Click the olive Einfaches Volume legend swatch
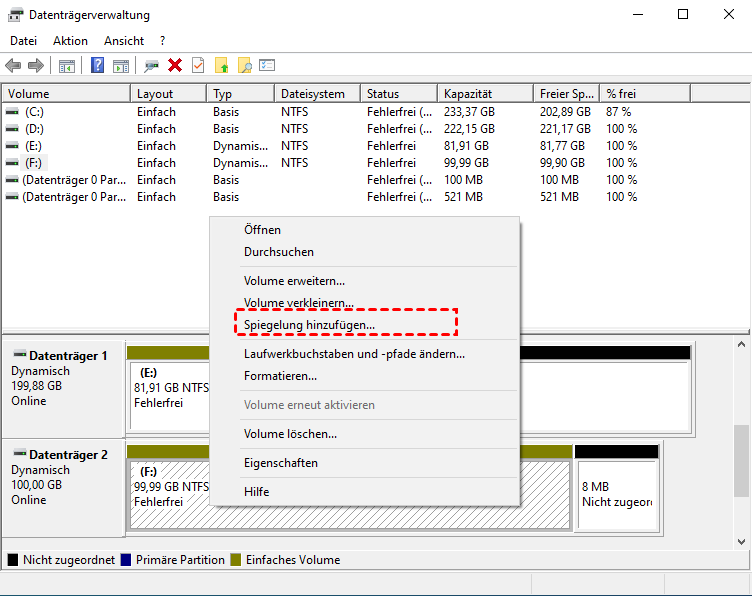This screenshot has height=596, width=752. tap(235, 560)
